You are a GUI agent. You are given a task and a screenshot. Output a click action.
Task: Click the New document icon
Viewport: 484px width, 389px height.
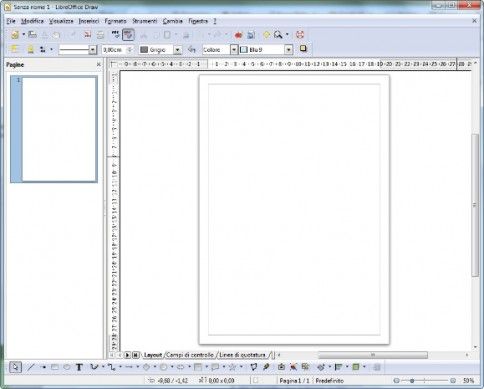[15, 35]
